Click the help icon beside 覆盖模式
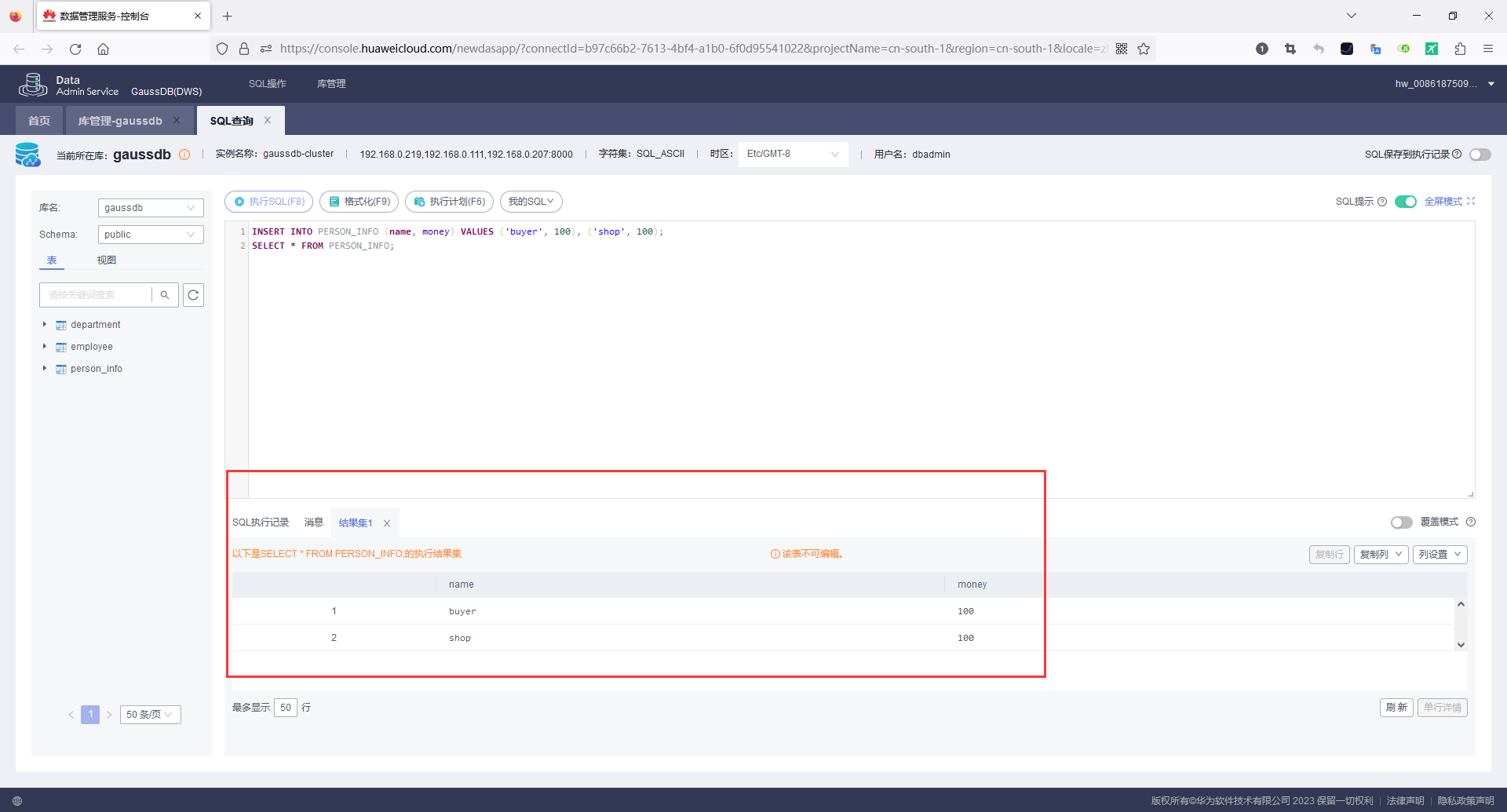The image size is (1507, 812). coord(1471,522)
